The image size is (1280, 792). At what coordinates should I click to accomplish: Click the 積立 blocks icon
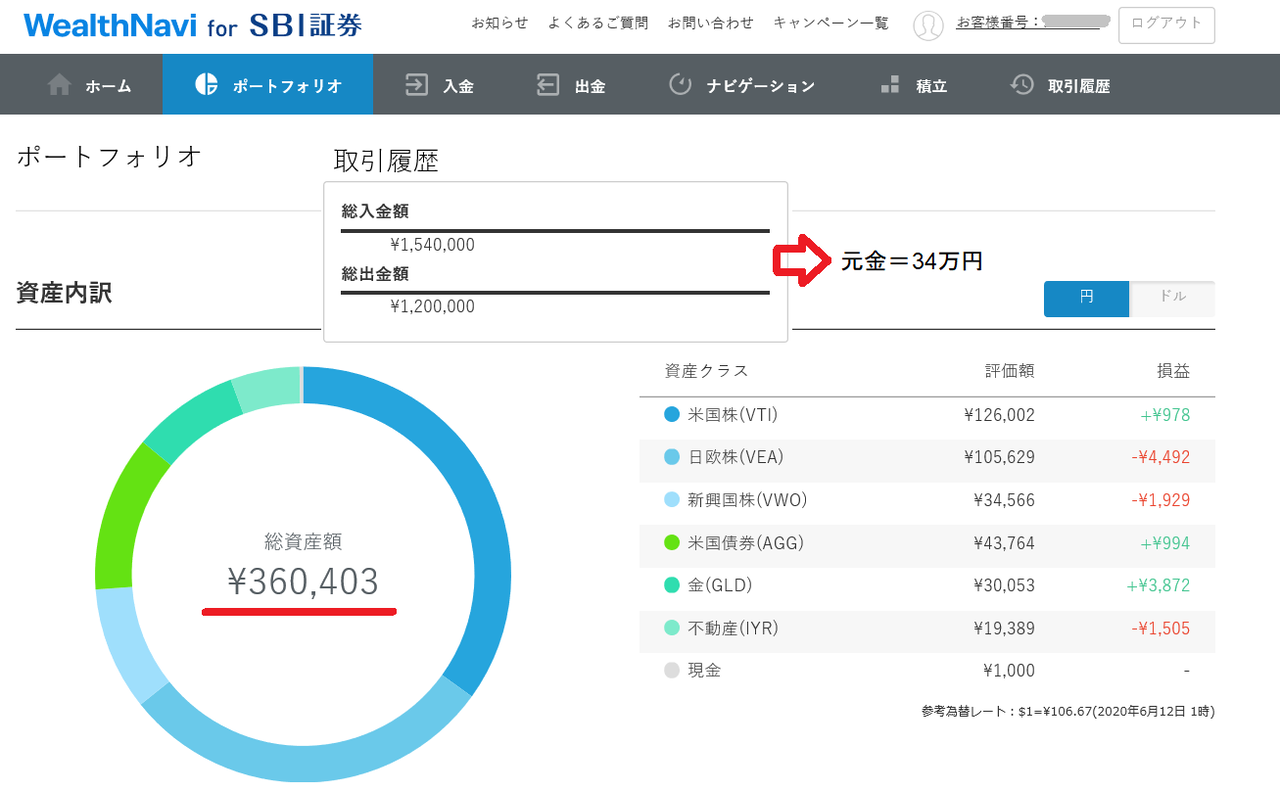pos(890,85)
